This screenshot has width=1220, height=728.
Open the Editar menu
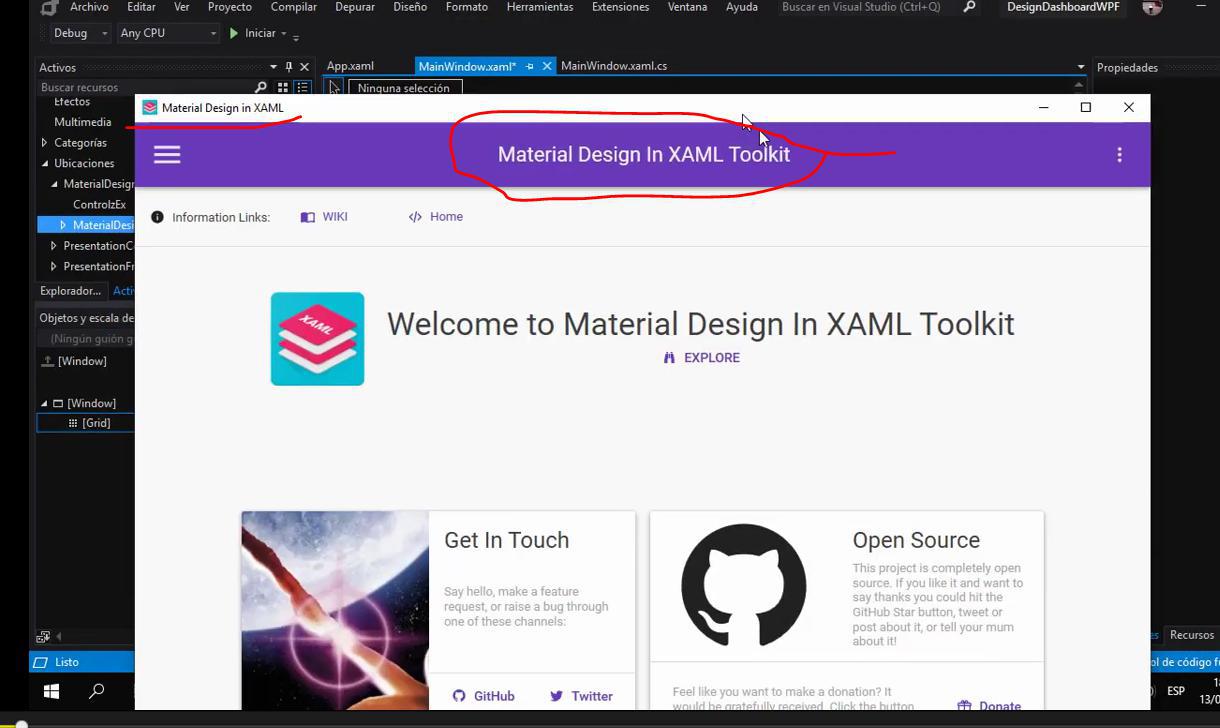[141, 7]
